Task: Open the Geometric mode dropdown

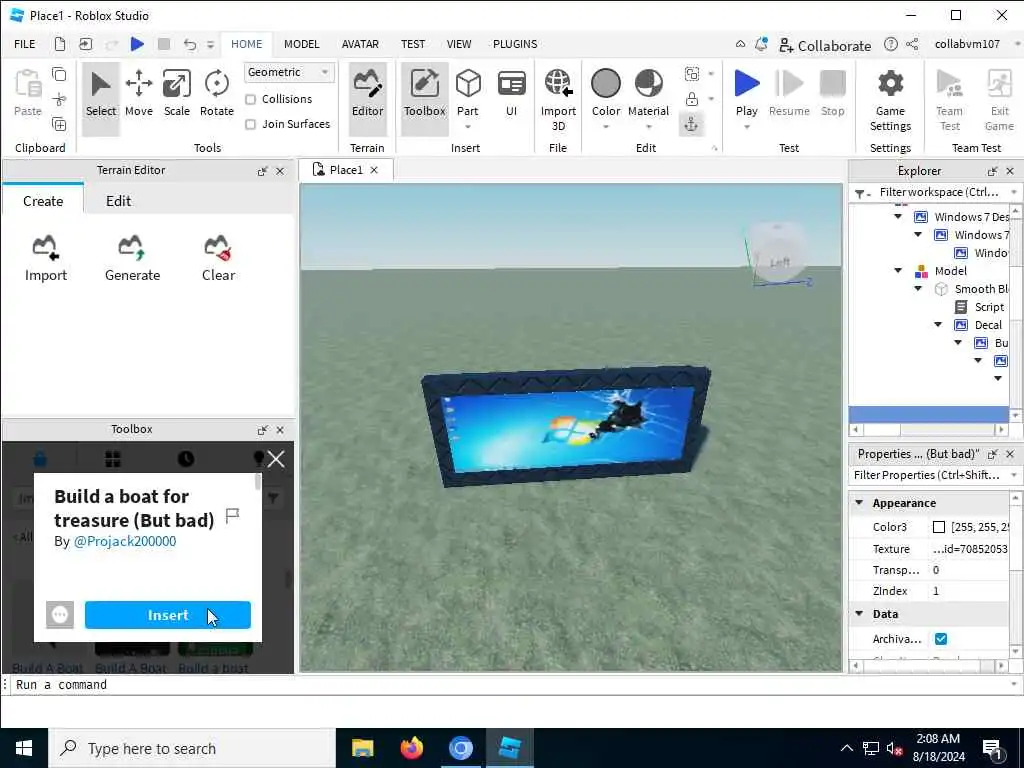Action: pyautogui.click(x=289, y=72)
